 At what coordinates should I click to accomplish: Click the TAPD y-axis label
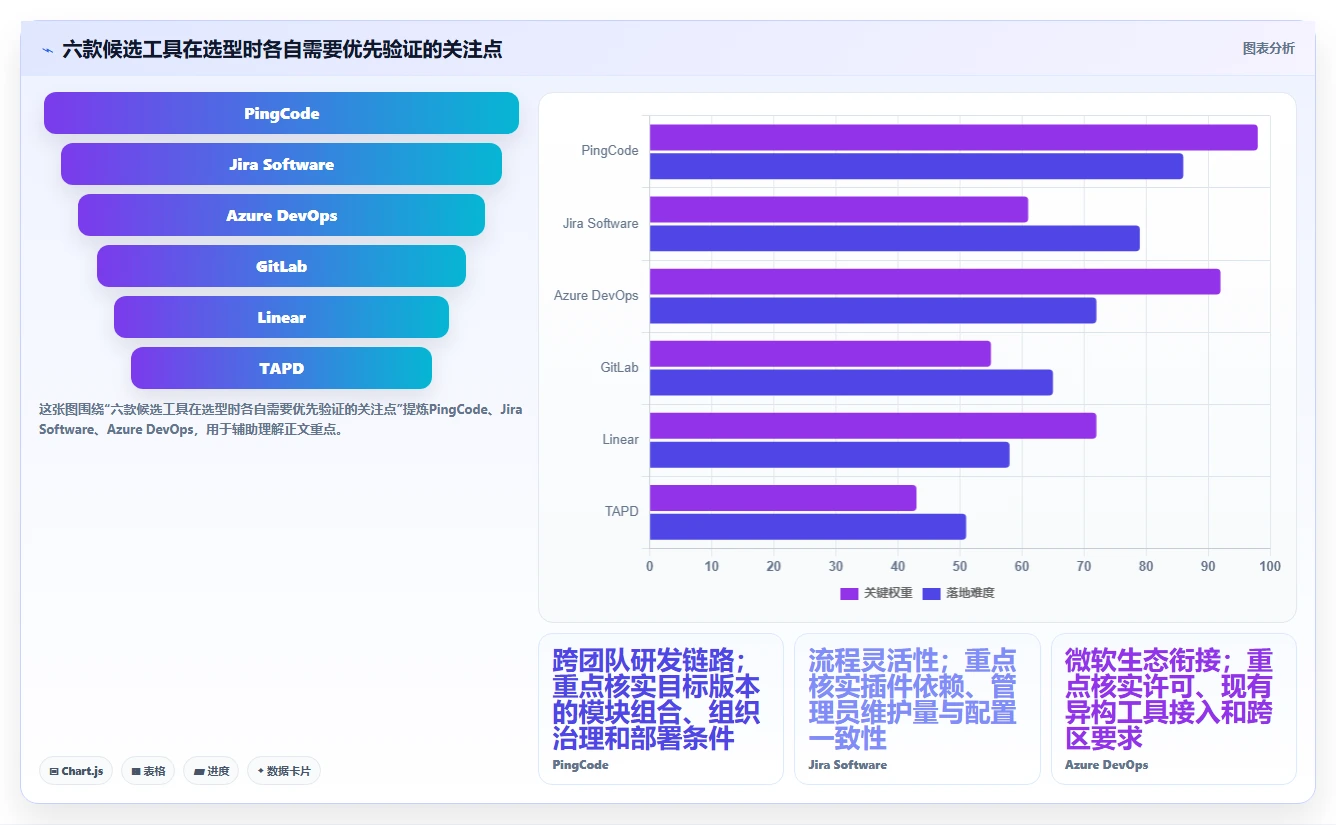[x=621, y=511]
